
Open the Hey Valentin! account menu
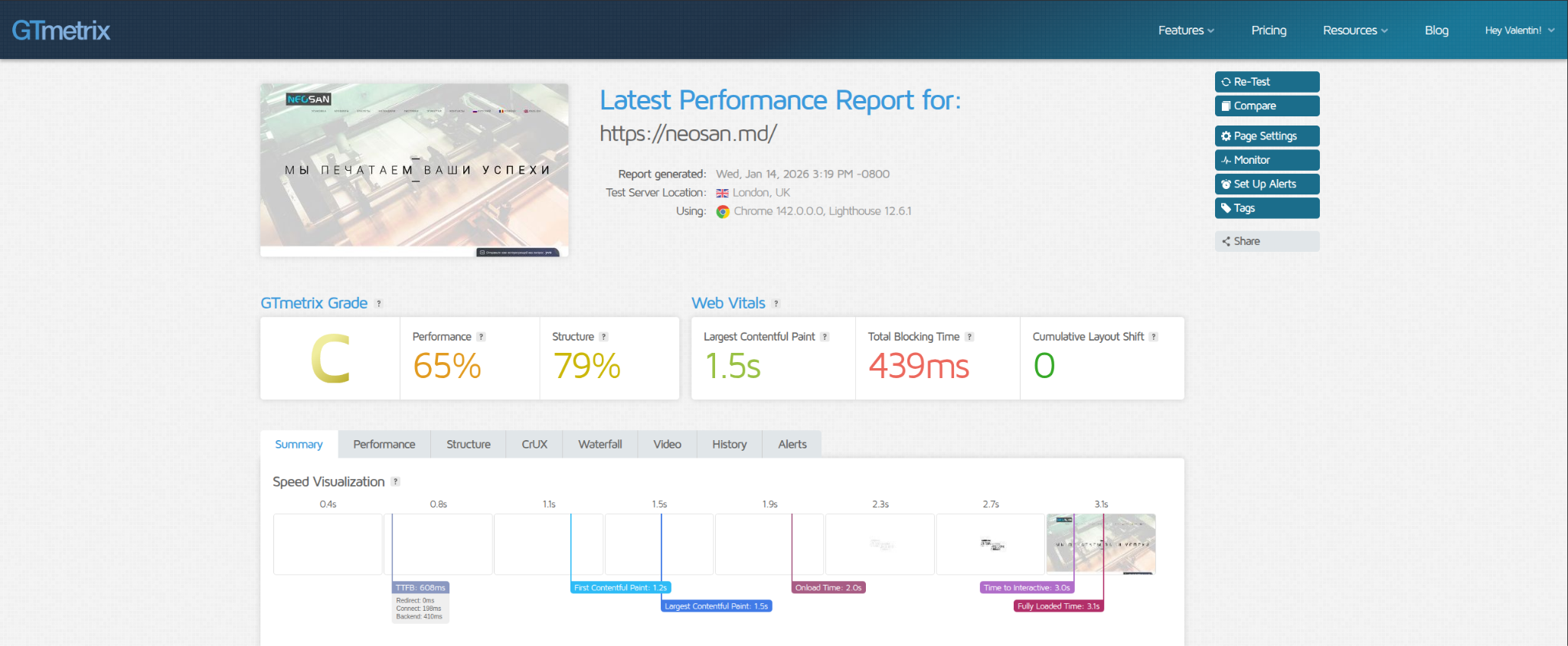pyautogui.click(x=1519, y=31)
